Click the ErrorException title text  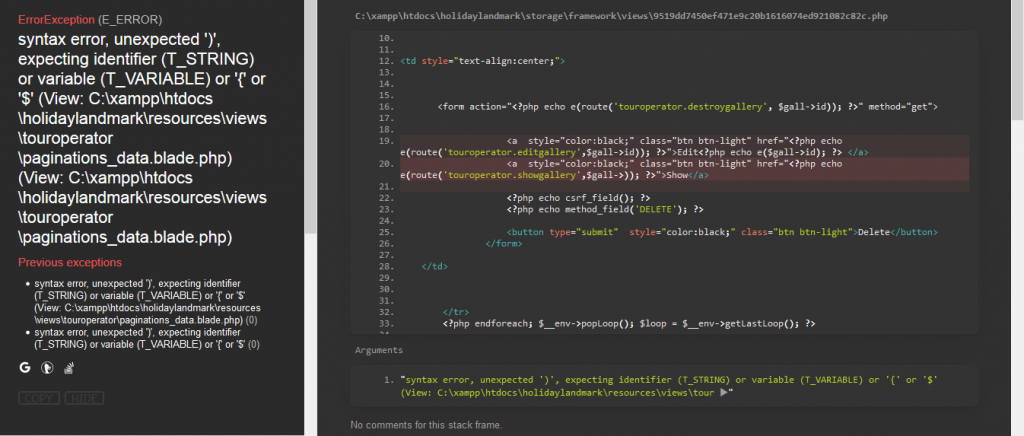tap(56, 19)
